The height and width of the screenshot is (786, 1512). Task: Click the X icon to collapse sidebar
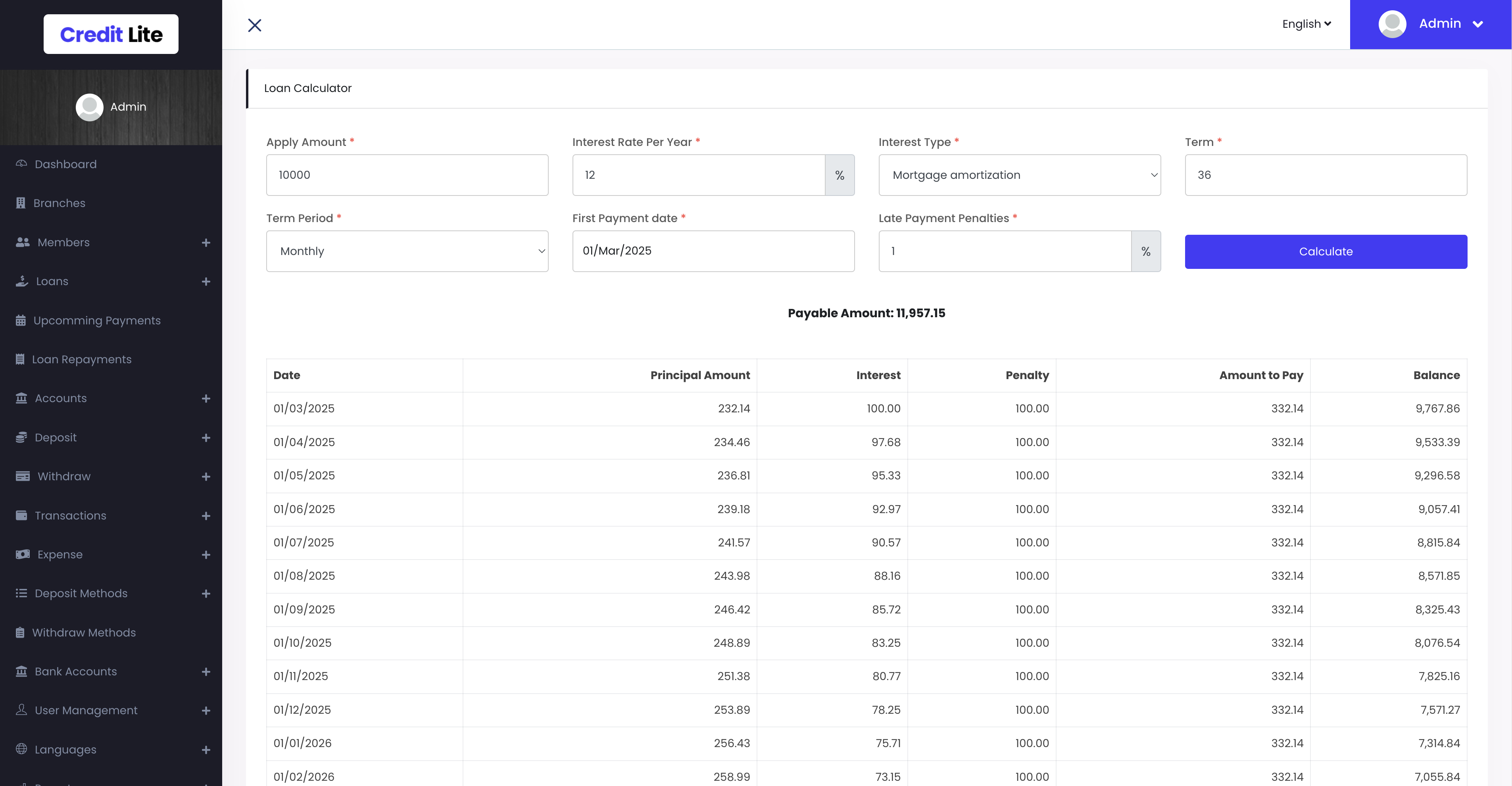254,25
